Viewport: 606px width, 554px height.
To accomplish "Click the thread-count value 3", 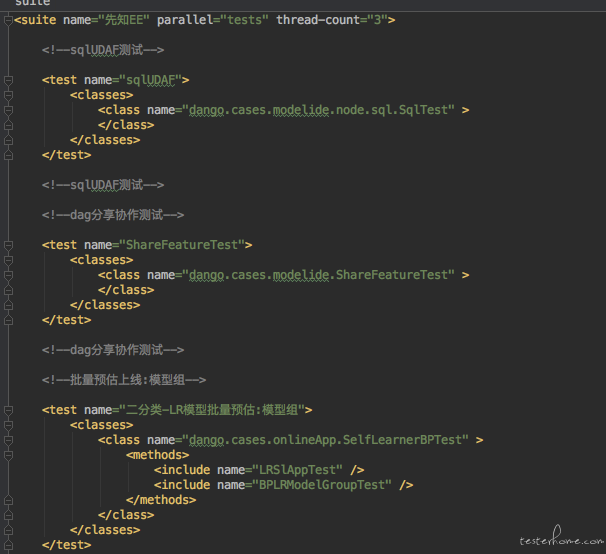I will (x=378, y=20).
